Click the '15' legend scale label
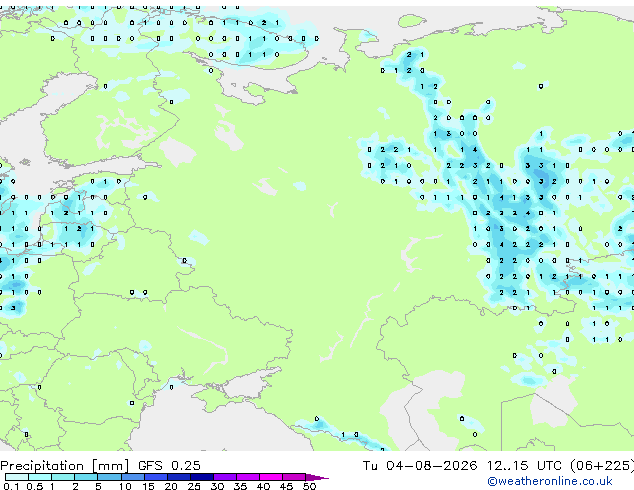634x490 pixels. (x=148, y=486)
